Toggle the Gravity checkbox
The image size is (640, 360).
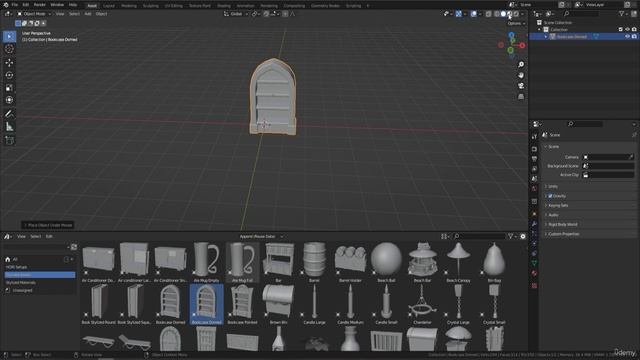click(x=550, y=196)
